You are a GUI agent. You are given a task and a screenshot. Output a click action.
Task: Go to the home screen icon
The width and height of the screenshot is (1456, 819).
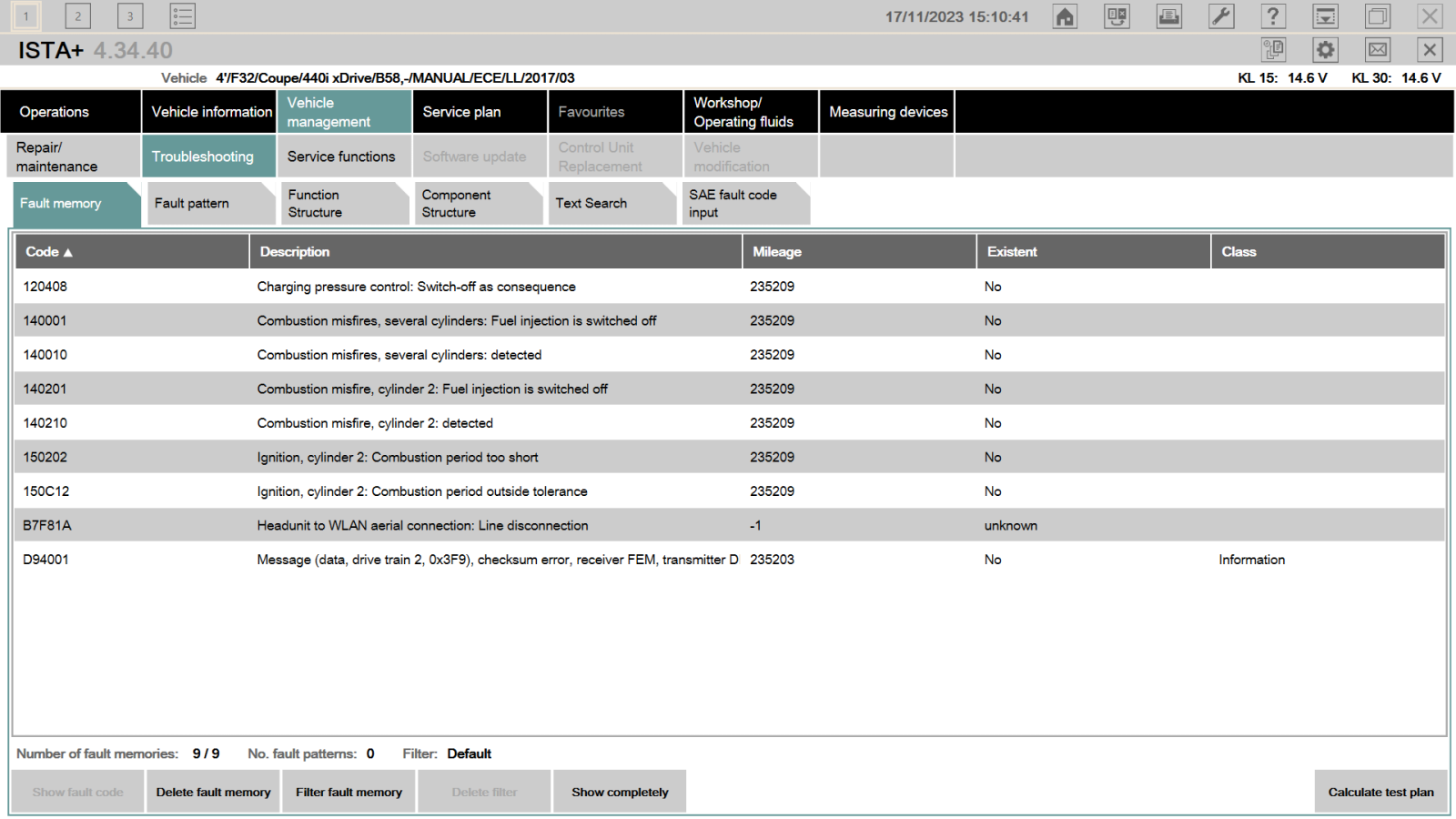[1065, 16]
